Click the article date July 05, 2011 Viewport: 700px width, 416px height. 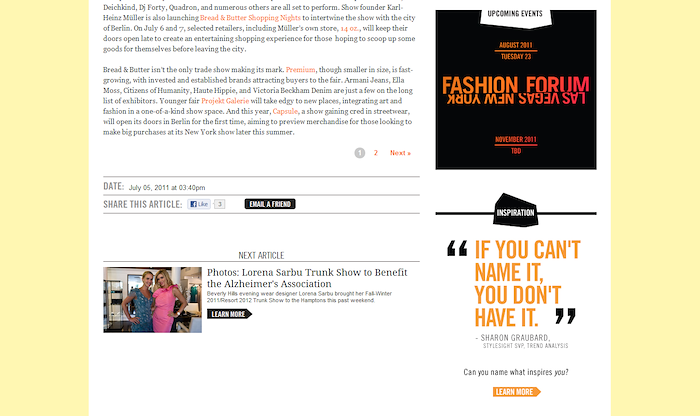click(167, 188)
